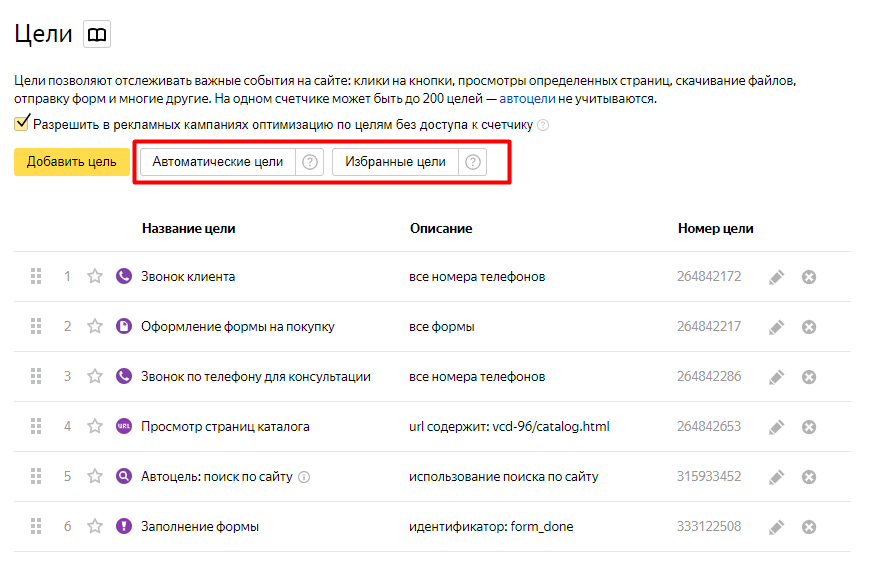This screenshot has width=883, height=568.
Task: Edit the Просмотр страниц каталога goal
Action: pos(777,427)
